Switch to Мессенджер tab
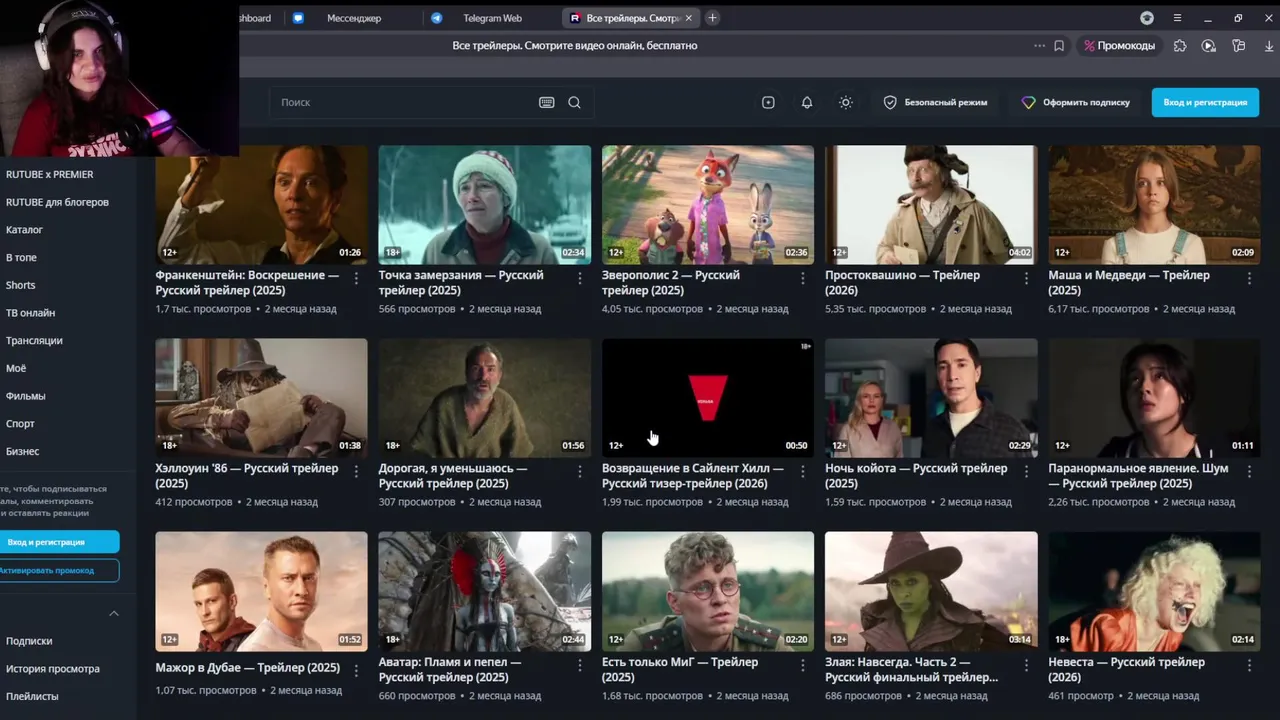The width and height of the screenshot is (1280, 720). point(354,18)
